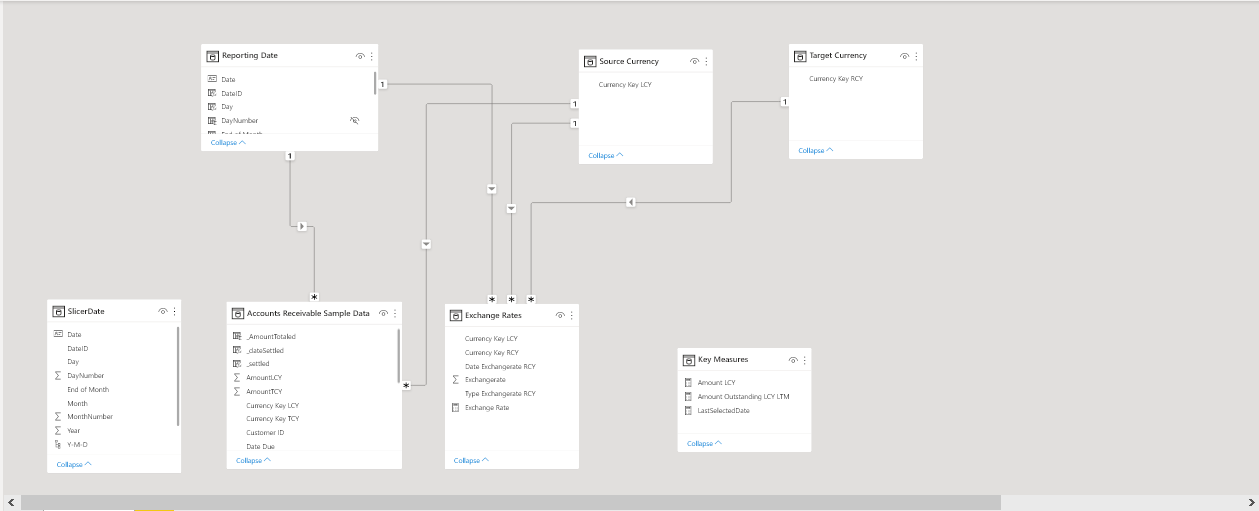Click the relationship arrow from Source Currency to Accounts Receivable
The height and width of the screenshot is (511, 1259).
pyautogui.click(x=427, y=244)
